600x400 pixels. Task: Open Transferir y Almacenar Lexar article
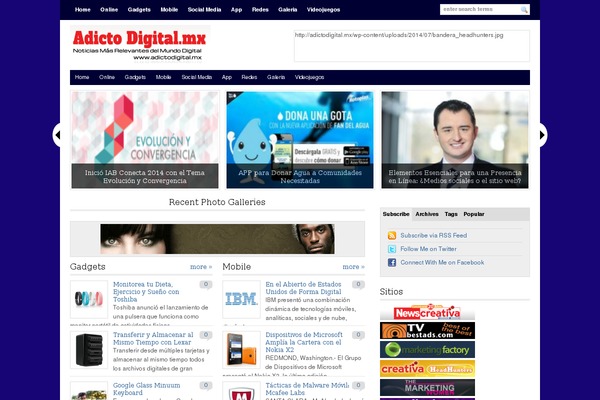tap(153, 338)
